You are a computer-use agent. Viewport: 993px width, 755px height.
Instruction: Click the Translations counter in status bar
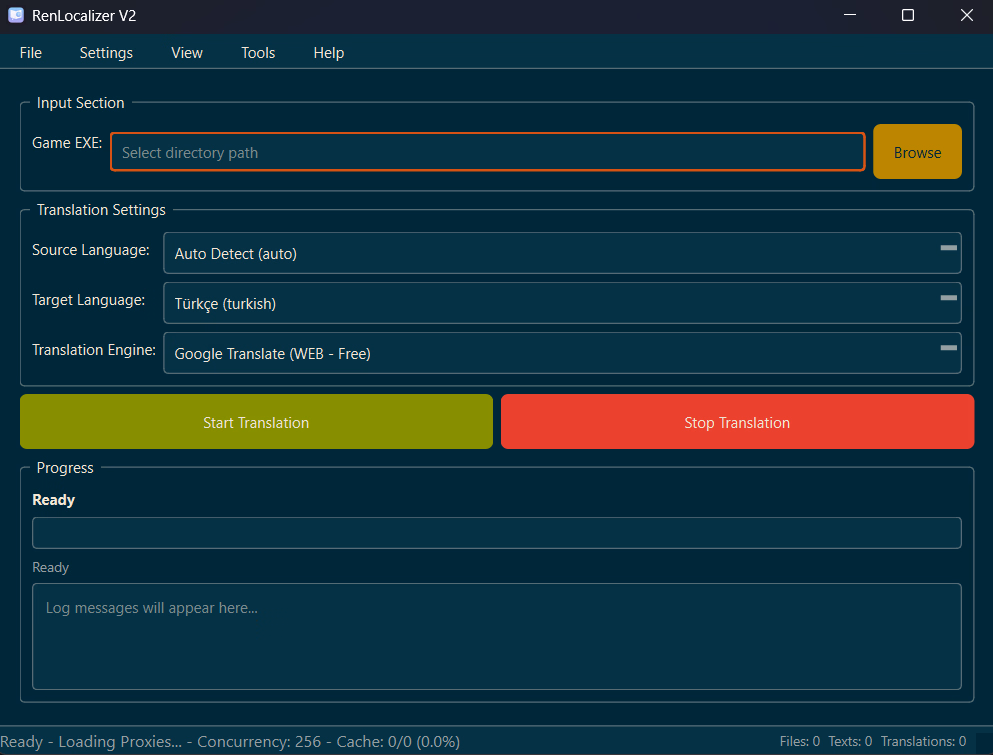[922, 742]
